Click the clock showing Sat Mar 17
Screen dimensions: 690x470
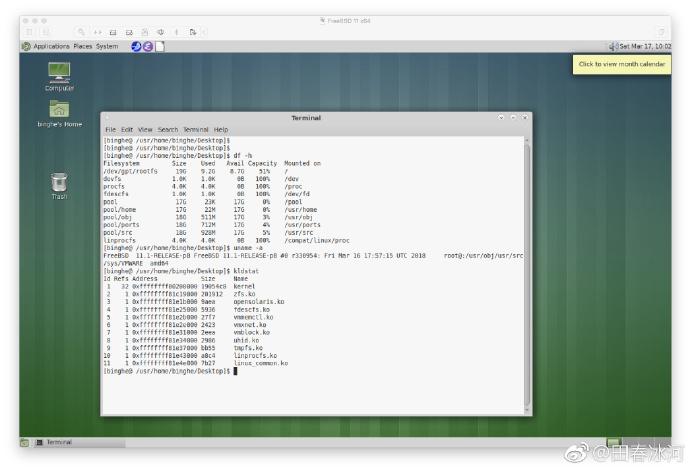coord(645,46)
